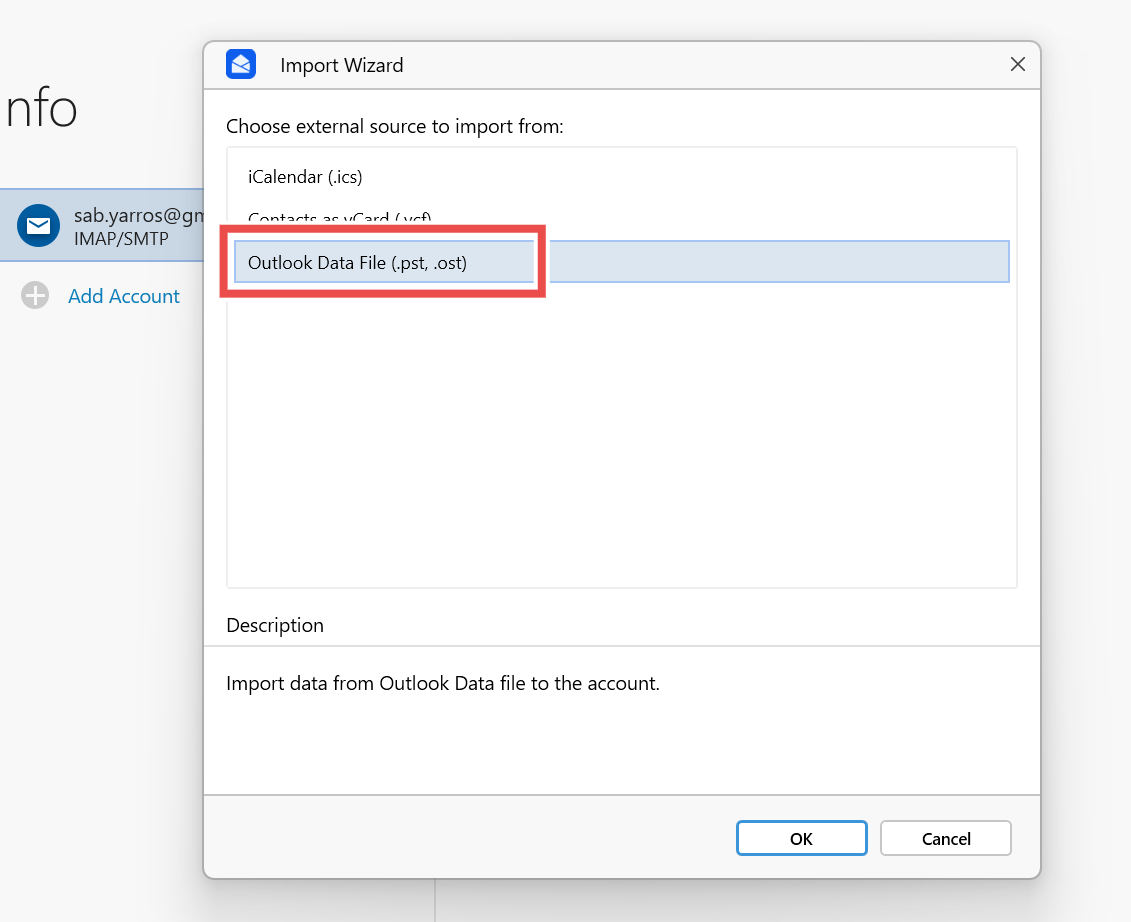Click the mail envelope account icon

click(38, 226)
